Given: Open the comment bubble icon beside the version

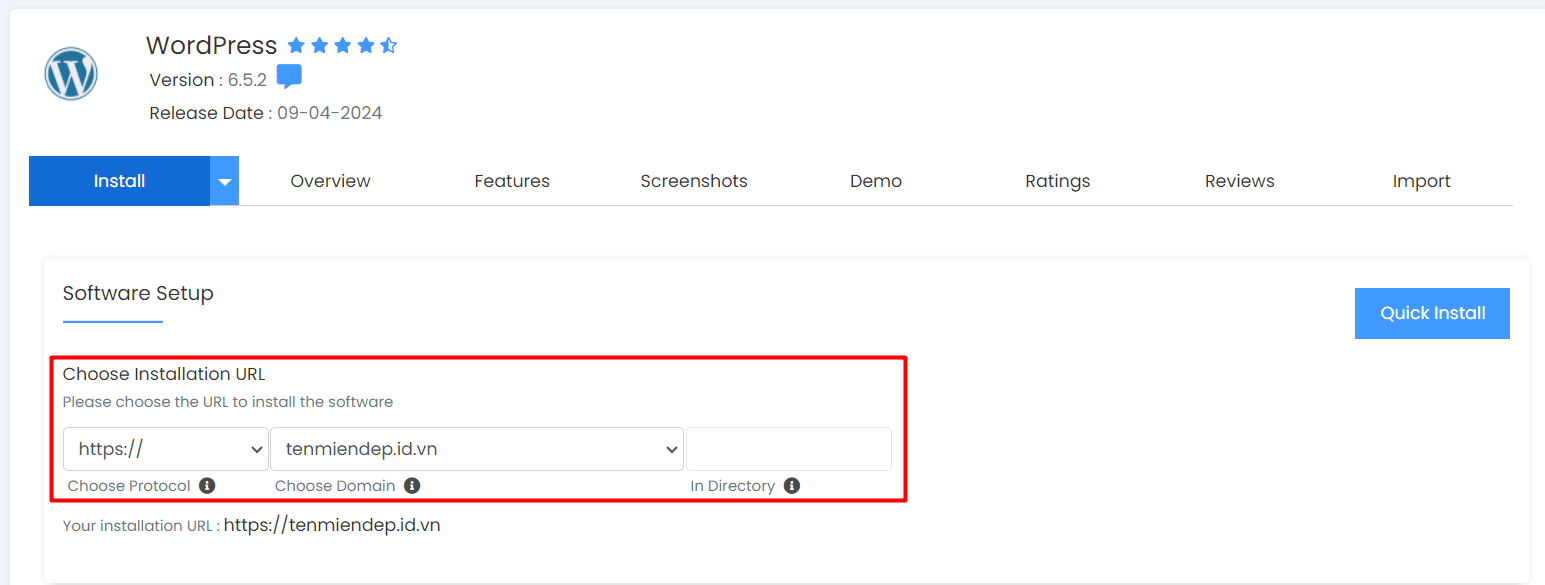Looking at the screenshot, I should 289,75.
